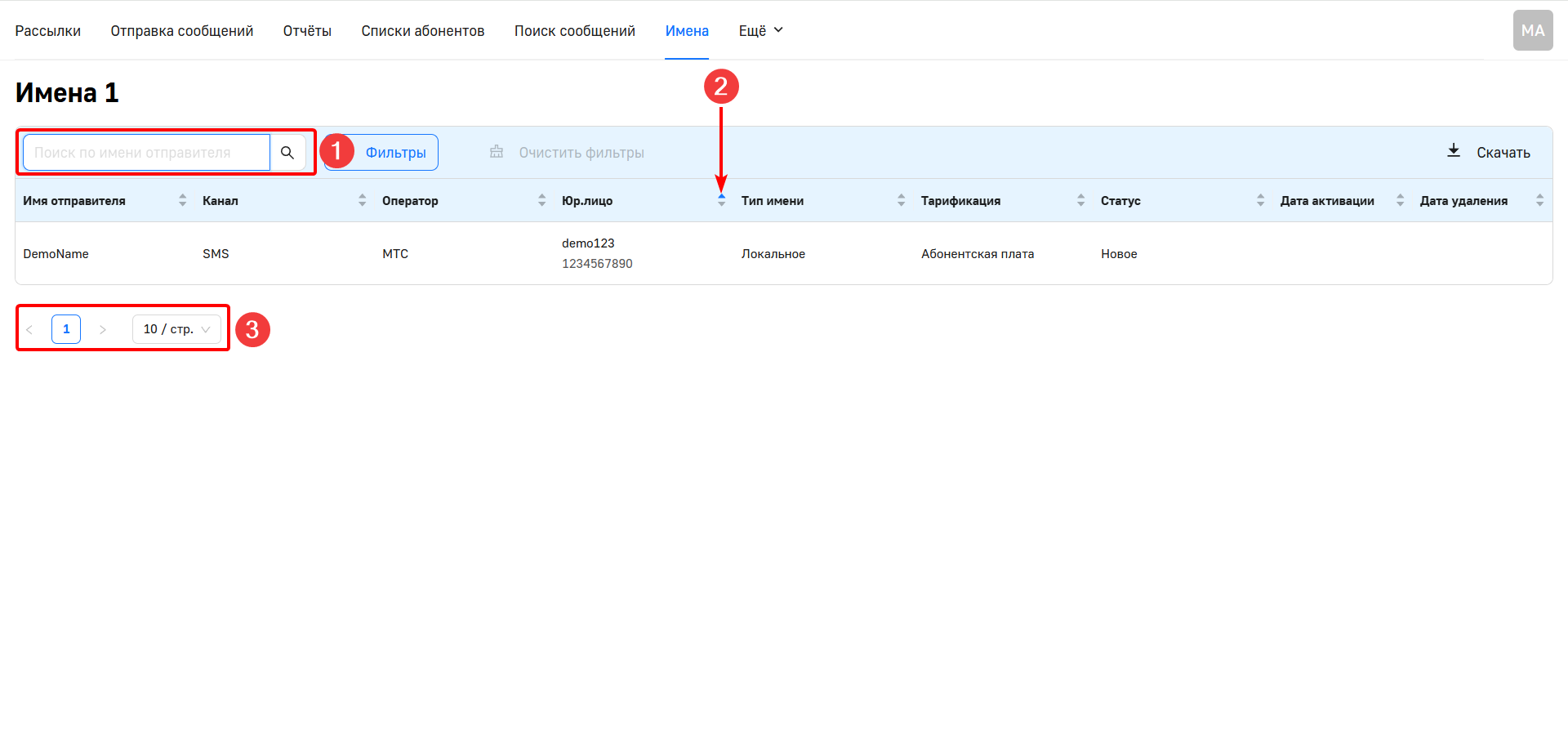Sort table by Юр.лицо column arrows

click(721, 201)
